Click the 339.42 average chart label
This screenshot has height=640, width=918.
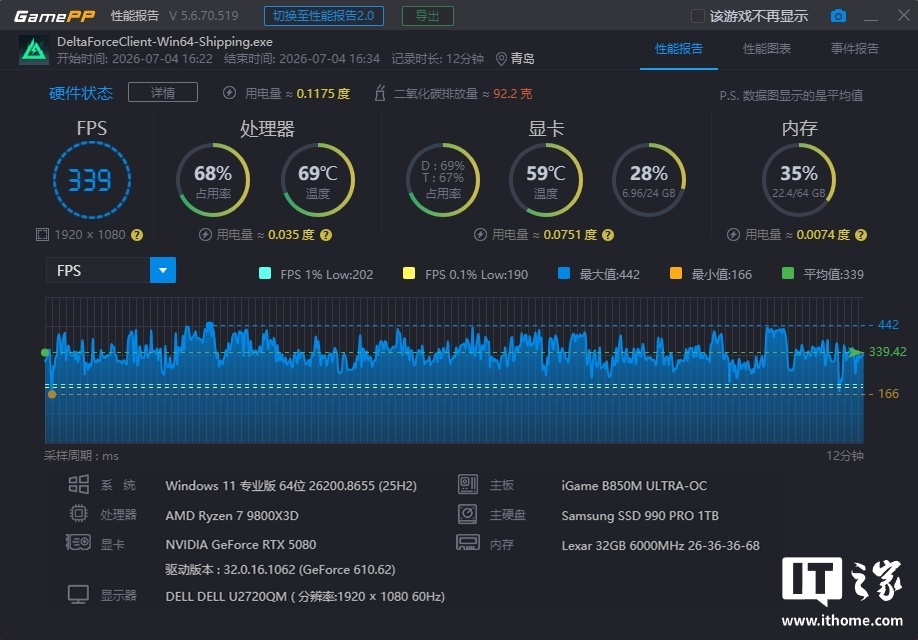click(x=888, y=351)
